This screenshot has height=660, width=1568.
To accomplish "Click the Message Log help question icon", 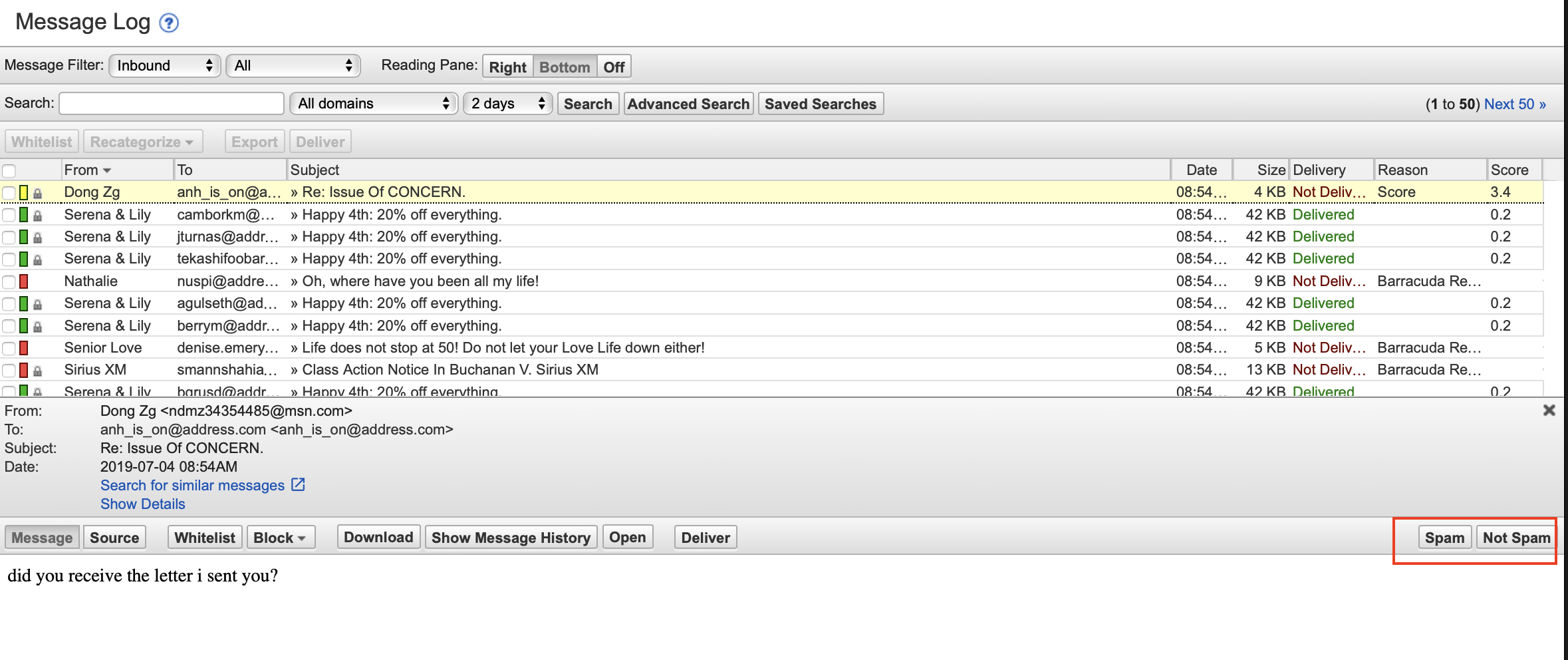I will [x=169, y=23].
